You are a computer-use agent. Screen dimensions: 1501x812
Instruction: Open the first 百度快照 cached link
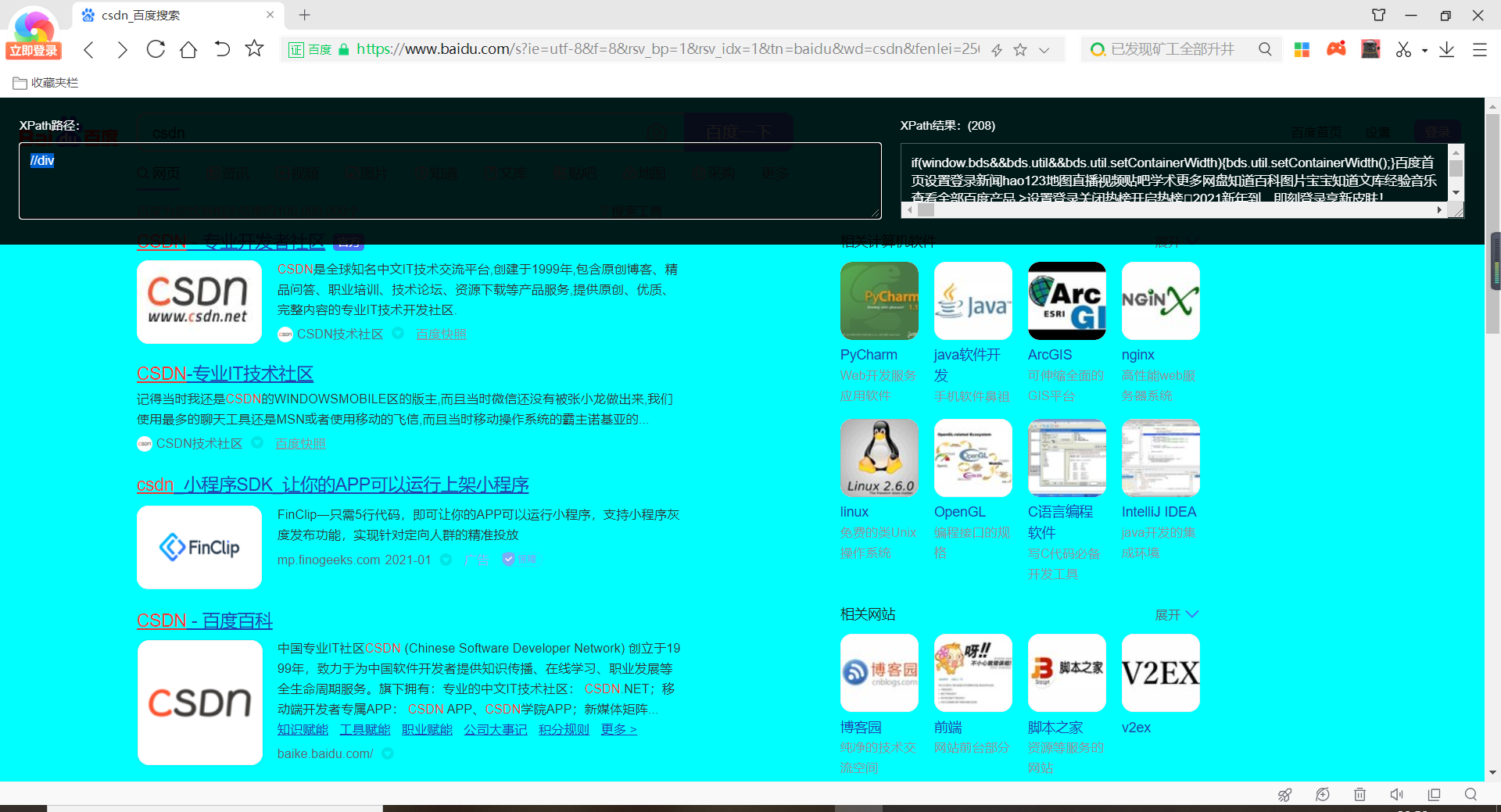point(441,334)
